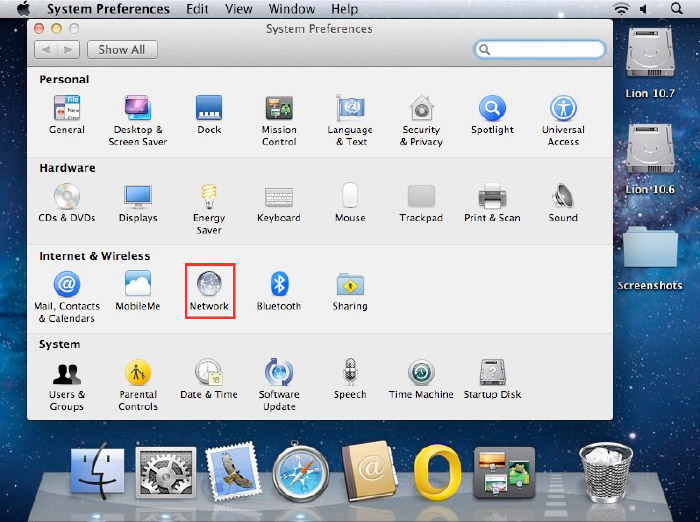
Task: Click the Wi-Fi status menu bar icon
Action: click(621, 9)
